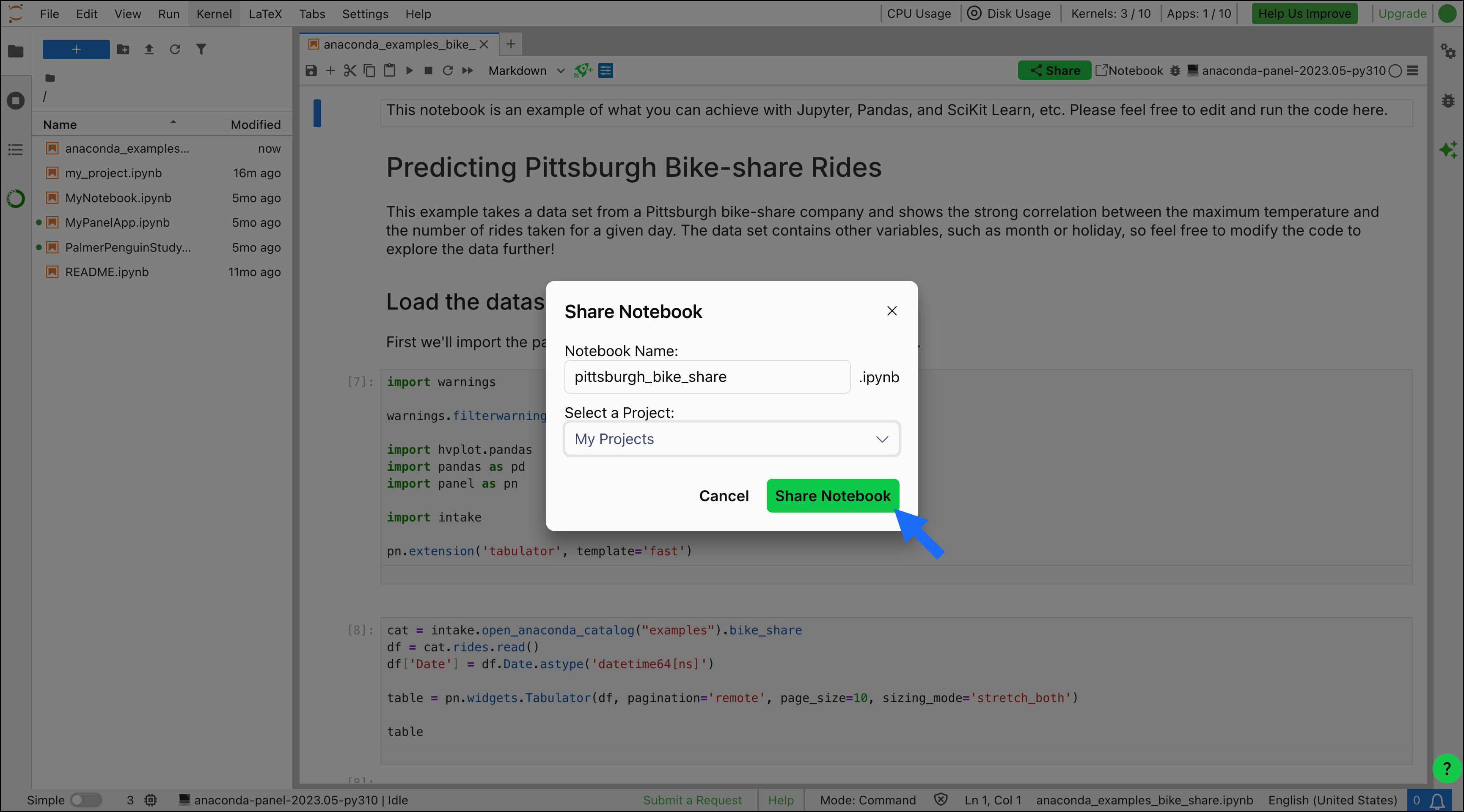
Task: Click the green help question mark button
Action: pyautogui.click(x=1447, y=768)
